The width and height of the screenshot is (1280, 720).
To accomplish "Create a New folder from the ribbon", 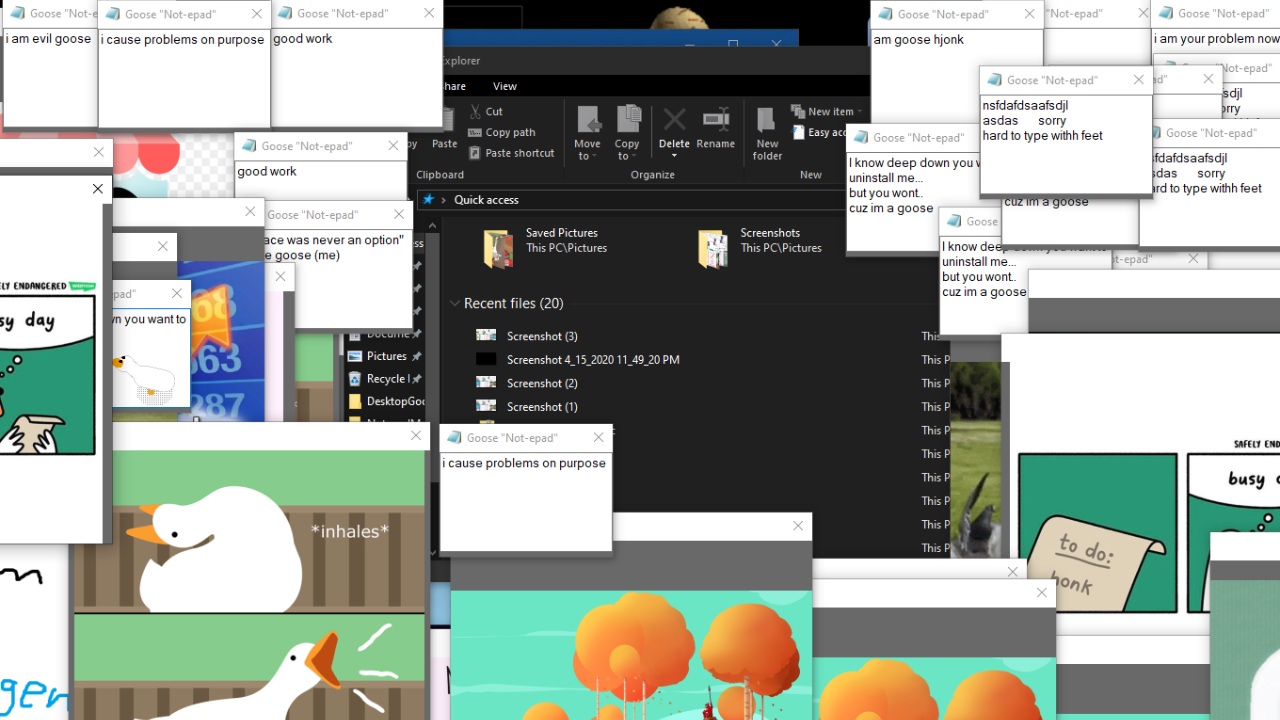I will coord(767,132).
